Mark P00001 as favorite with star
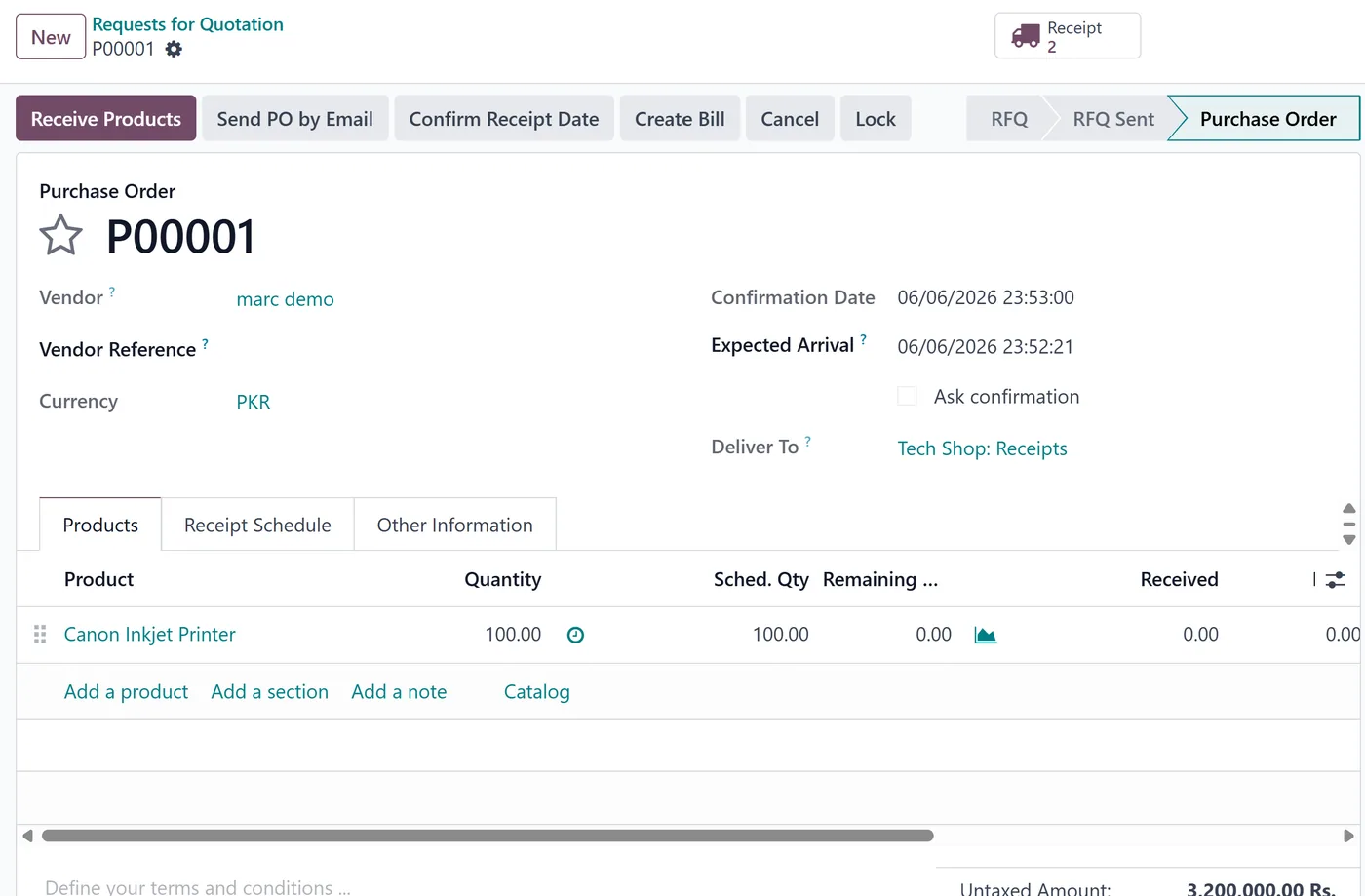 [60, 235]
